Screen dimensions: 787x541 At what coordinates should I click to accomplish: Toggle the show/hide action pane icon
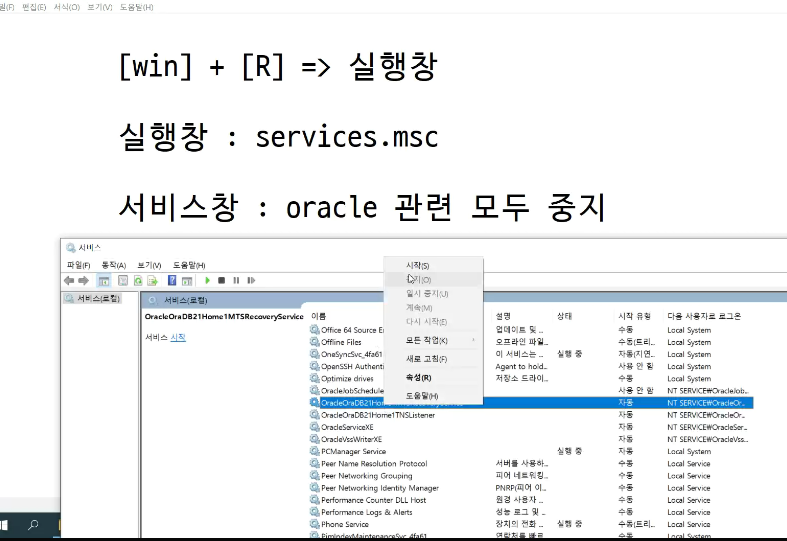point(187,281)
